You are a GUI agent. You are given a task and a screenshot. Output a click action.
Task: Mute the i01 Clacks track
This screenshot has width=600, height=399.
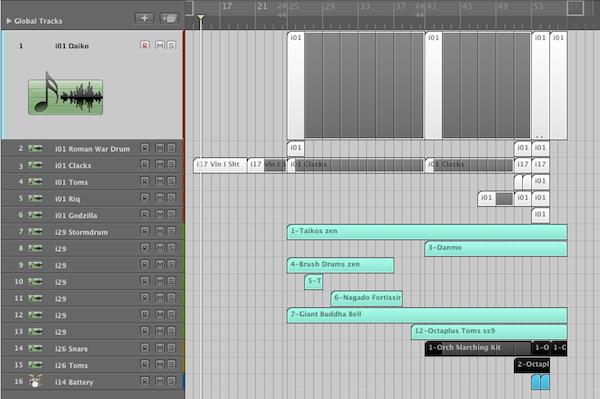(160, 164)
